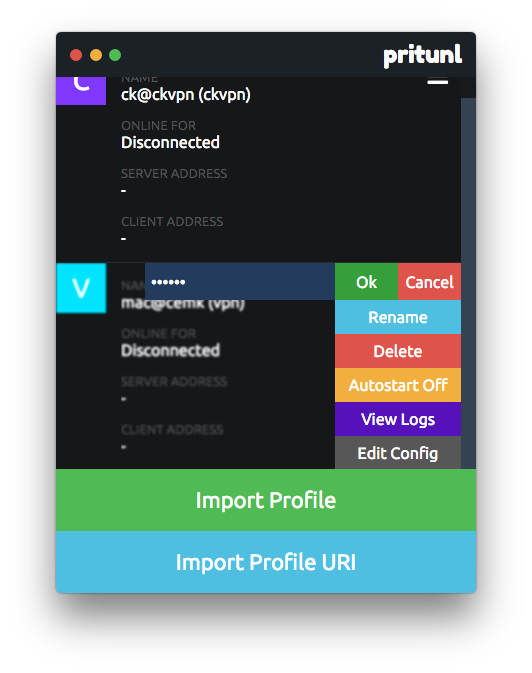The image size is (532, 673).
Task: Open View Logs for the profile
Action: [x=398, y=419]
